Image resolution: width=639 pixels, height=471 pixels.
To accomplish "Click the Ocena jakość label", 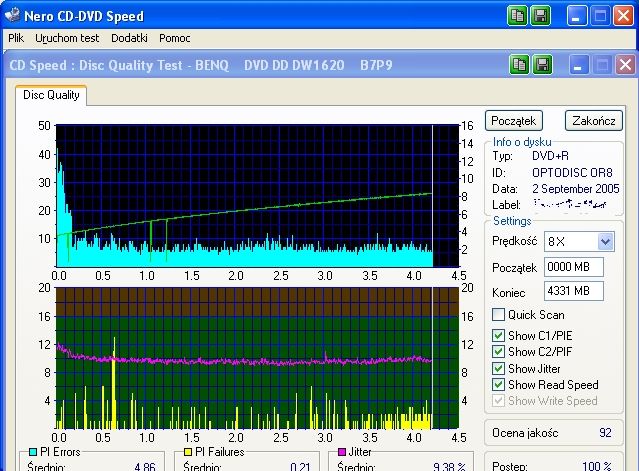I will coord(525,433).
